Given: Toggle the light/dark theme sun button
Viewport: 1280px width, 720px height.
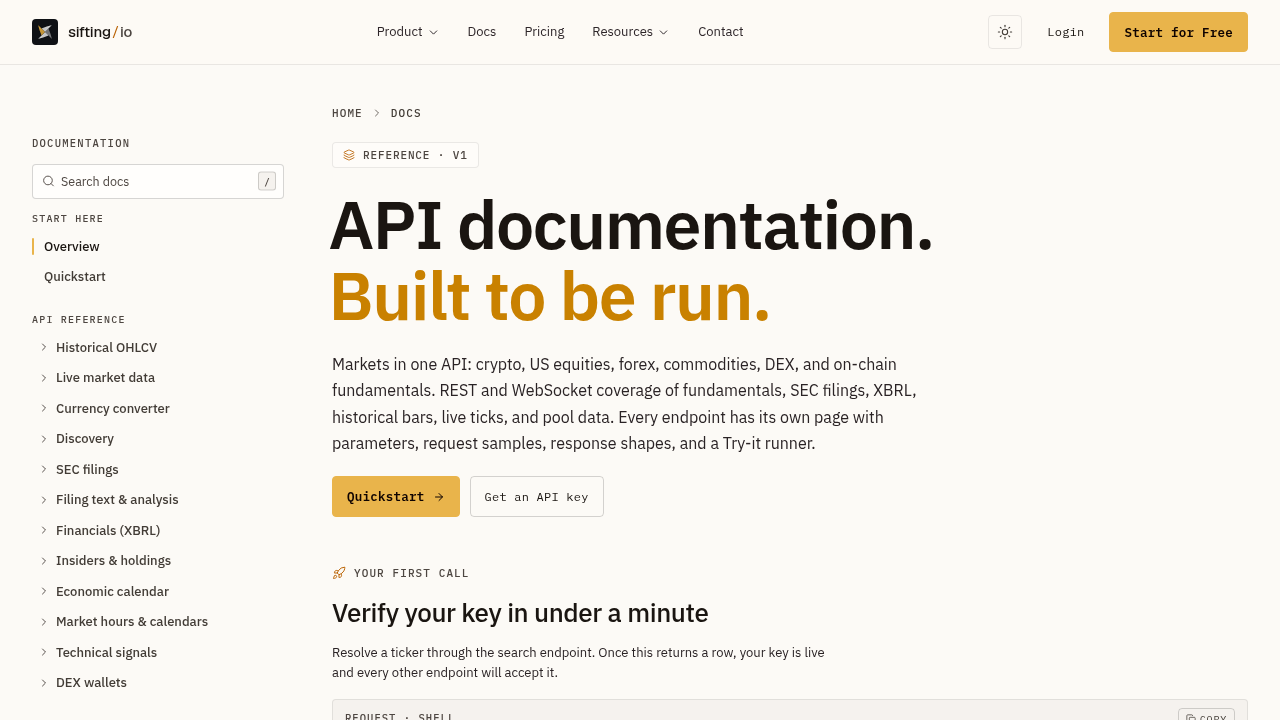Looking at the screenshot, I should 1005,32.
